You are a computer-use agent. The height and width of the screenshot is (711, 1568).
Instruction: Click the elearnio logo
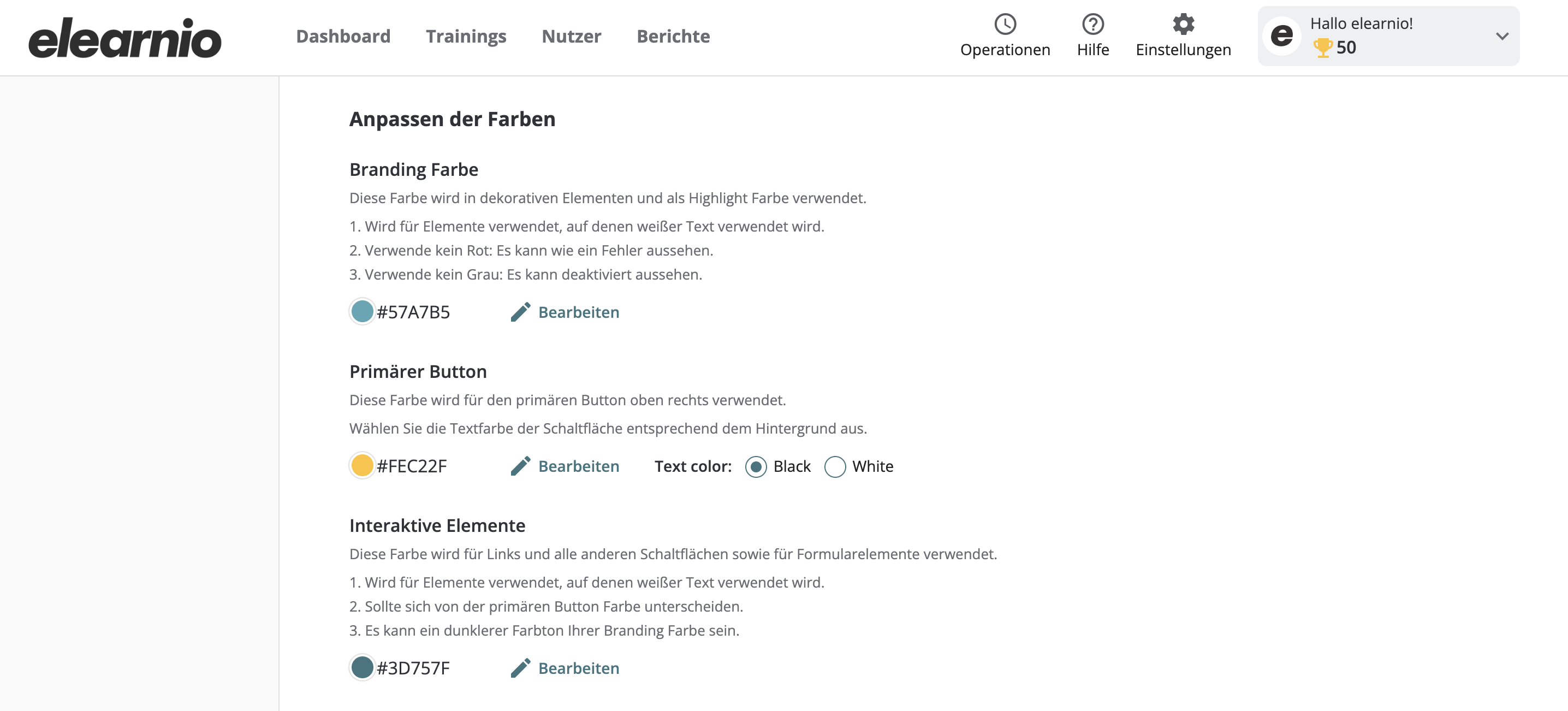(x=125, y=38)
